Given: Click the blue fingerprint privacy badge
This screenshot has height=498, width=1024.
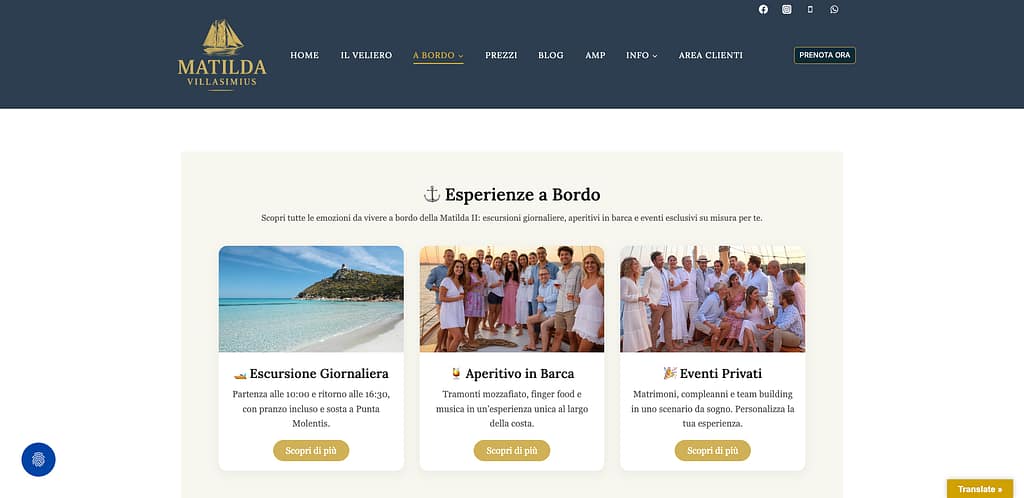Looking at the screenshot, I should coord(39,459).
